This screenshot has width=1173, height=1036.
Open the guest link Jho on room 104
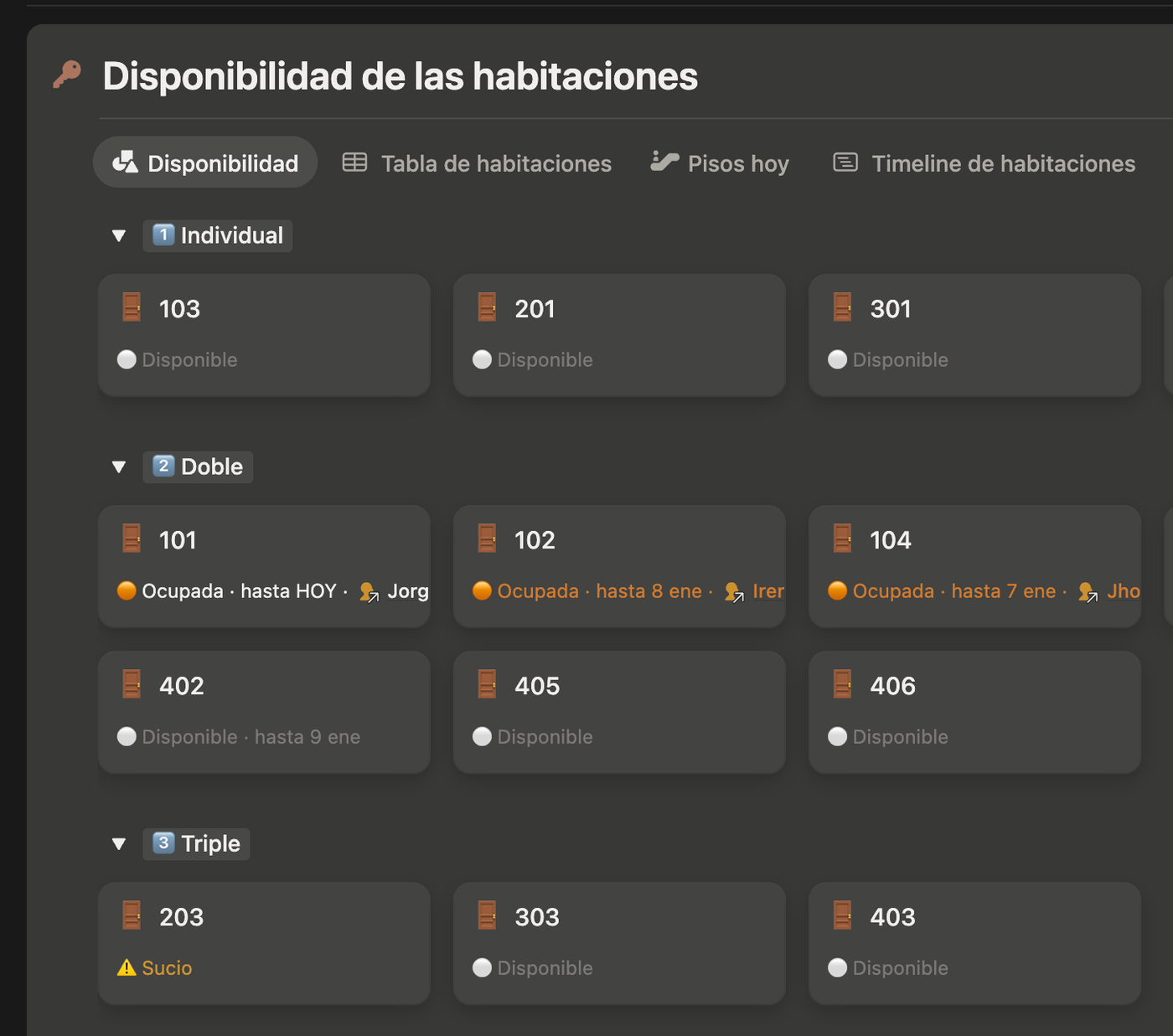(x=1124, y=590)
